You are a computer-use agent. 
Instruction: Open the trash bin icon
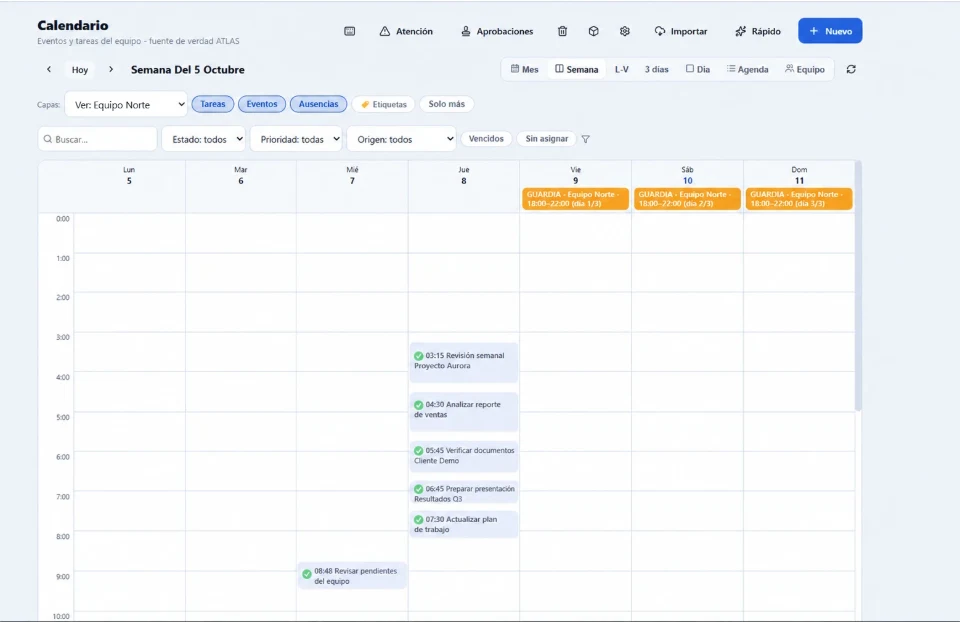click(562, 31)
